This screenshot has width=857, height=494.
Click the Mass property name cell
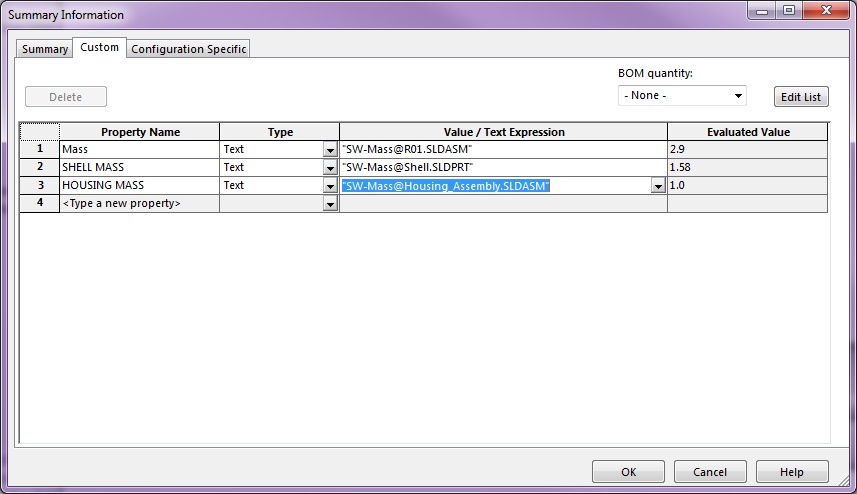click(x=139, y=149)
